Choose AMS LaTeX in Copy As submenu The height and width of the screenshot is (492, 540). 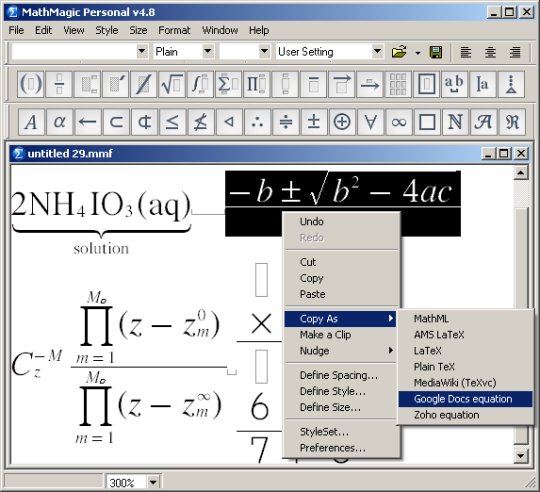point(465,335)
